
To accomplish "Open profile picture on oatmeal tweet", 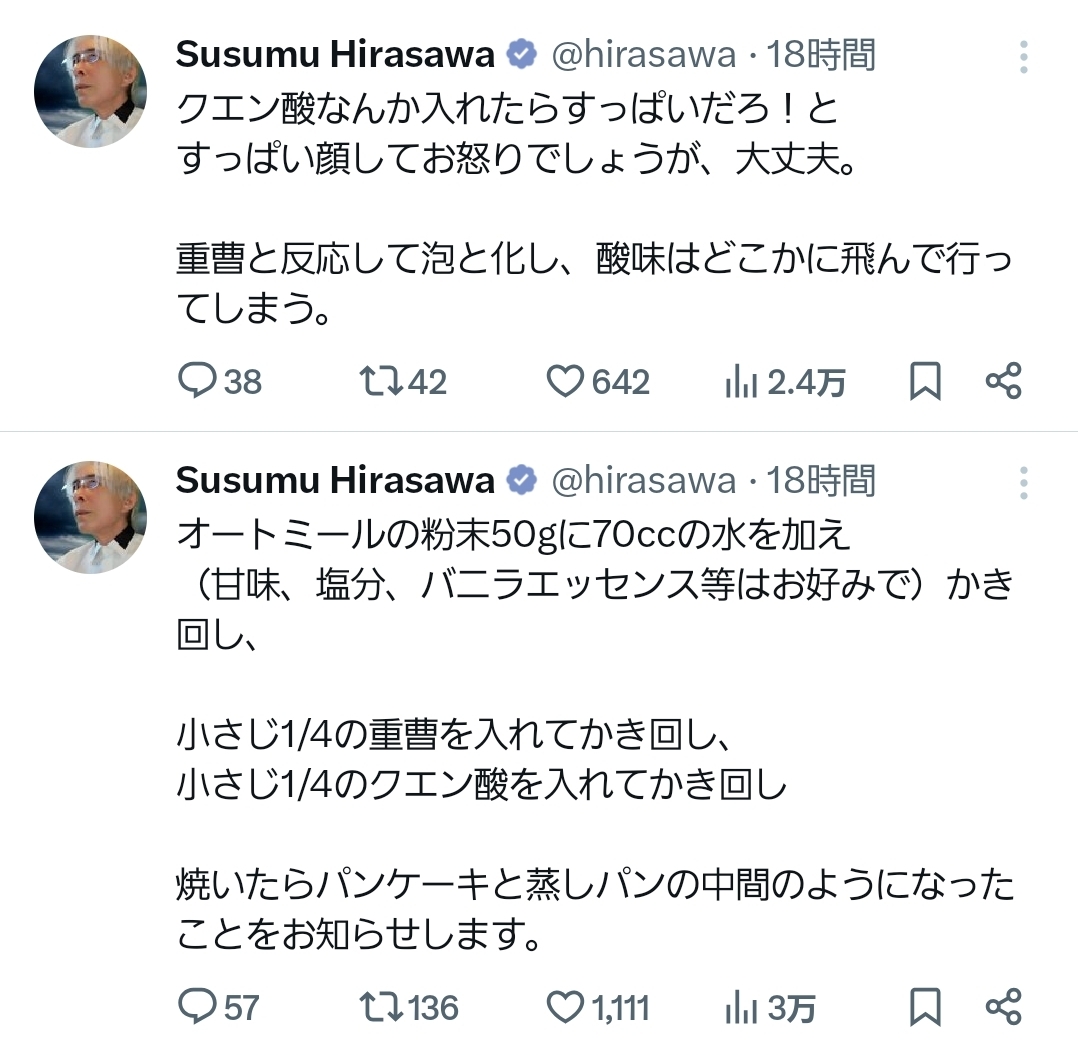I will pos(90,517).
